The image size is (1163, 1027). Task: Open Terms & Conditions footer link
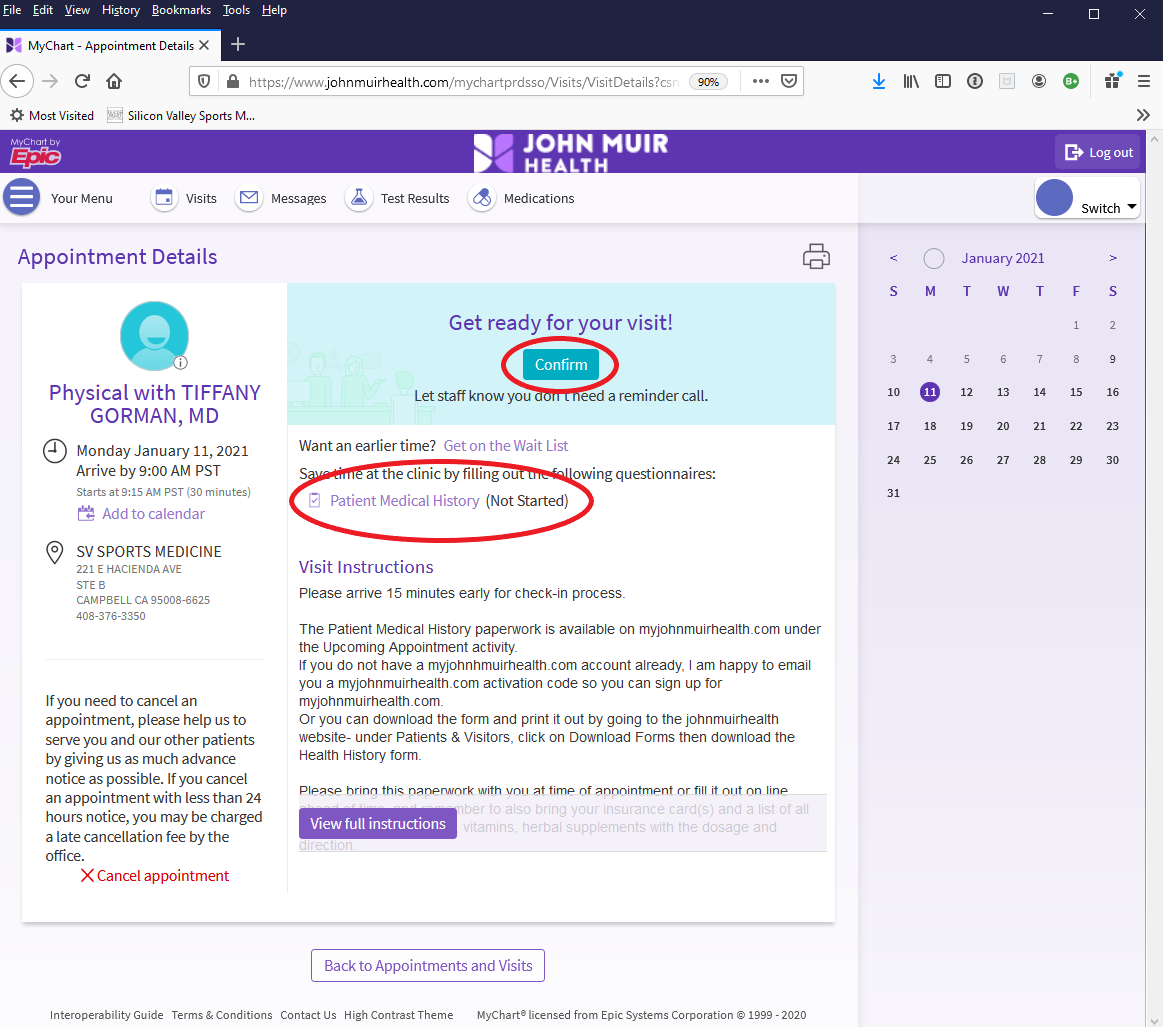[222, 1015]
